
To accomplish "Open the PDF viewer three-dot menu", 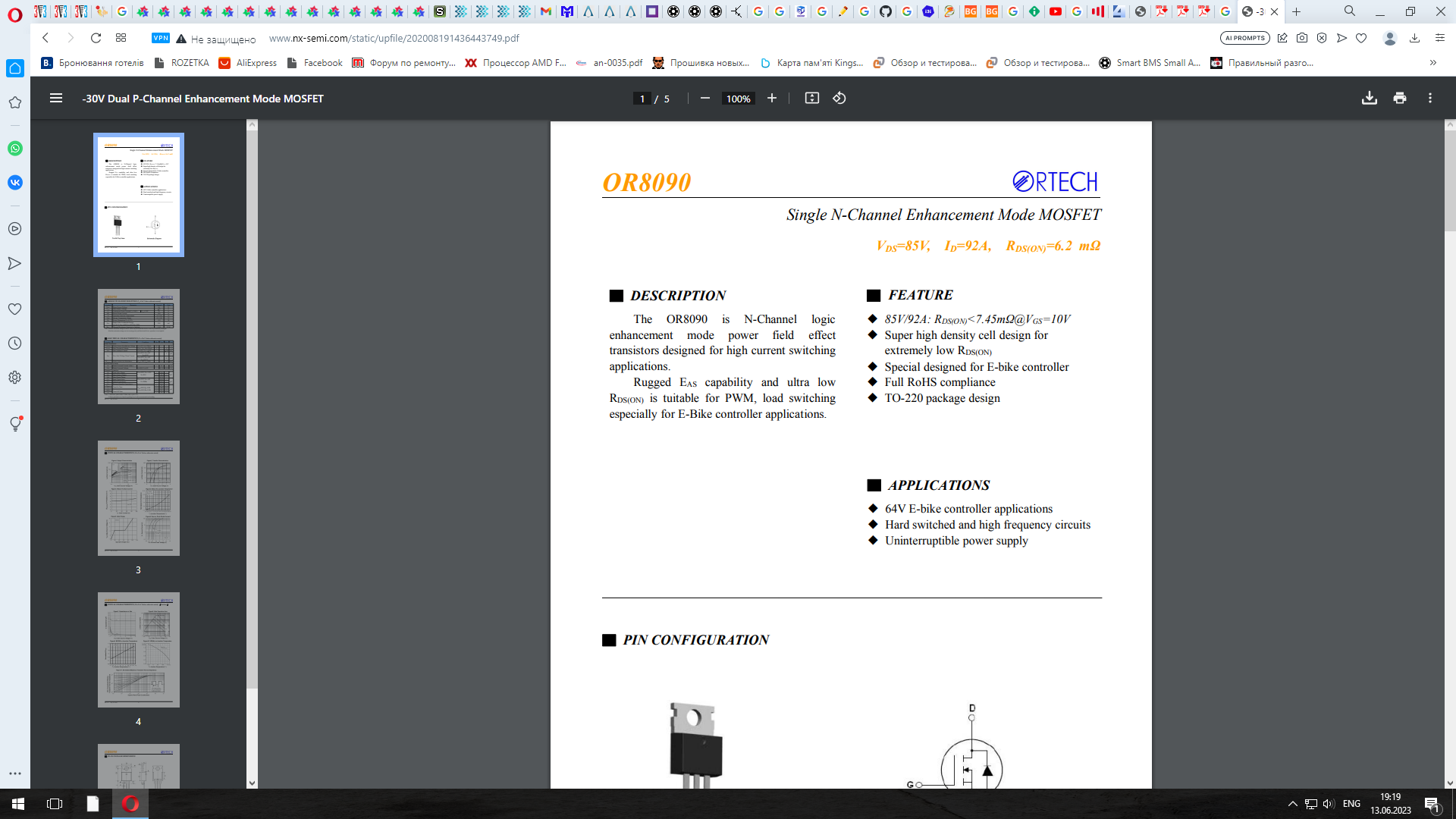I will click(1430, 98).
